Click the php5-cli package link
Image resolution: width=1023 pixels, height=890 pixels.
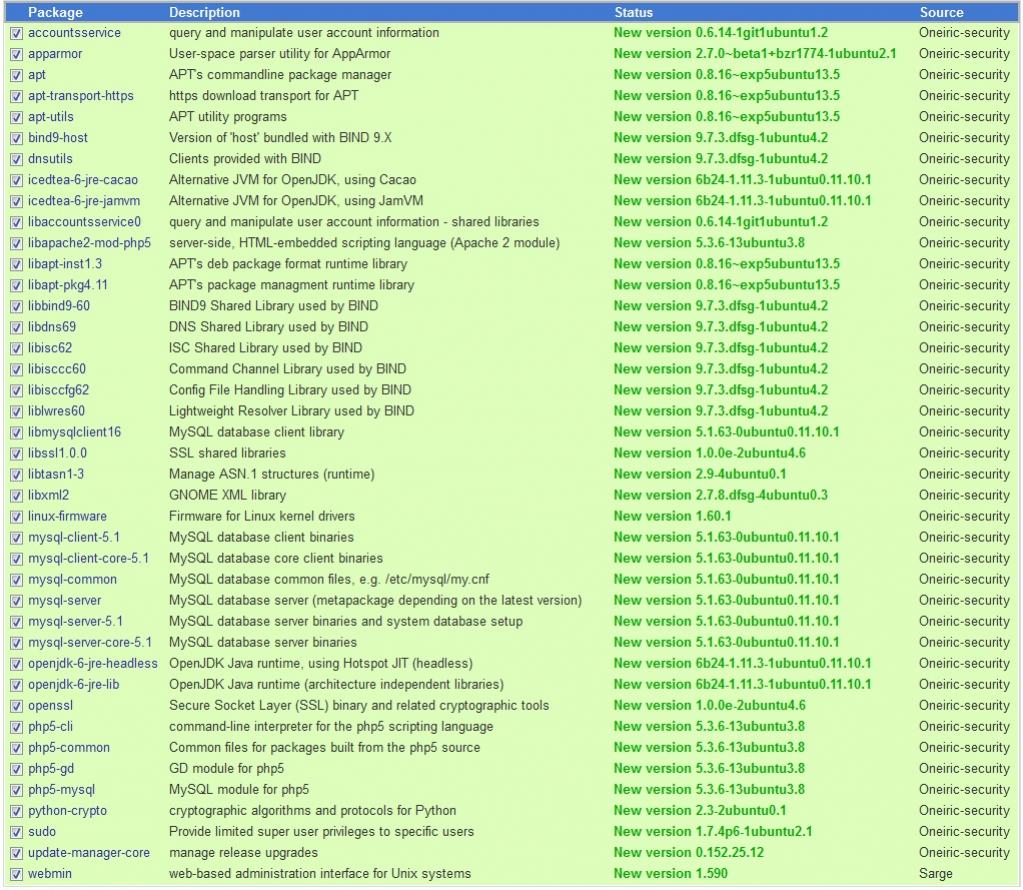point(50,727)
